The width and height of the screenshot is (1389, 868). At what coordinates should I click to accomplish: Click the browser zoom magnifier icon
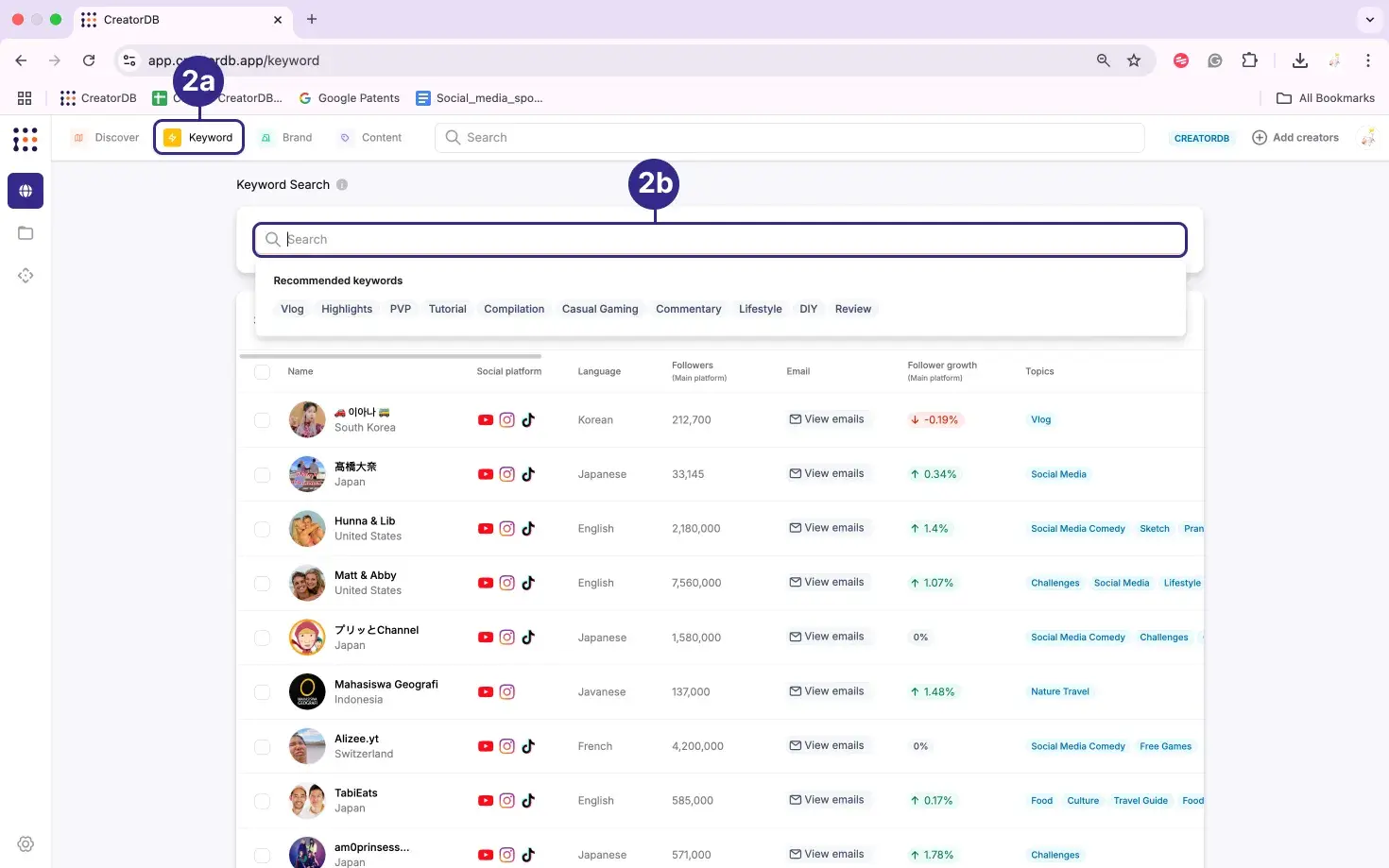1103,60
